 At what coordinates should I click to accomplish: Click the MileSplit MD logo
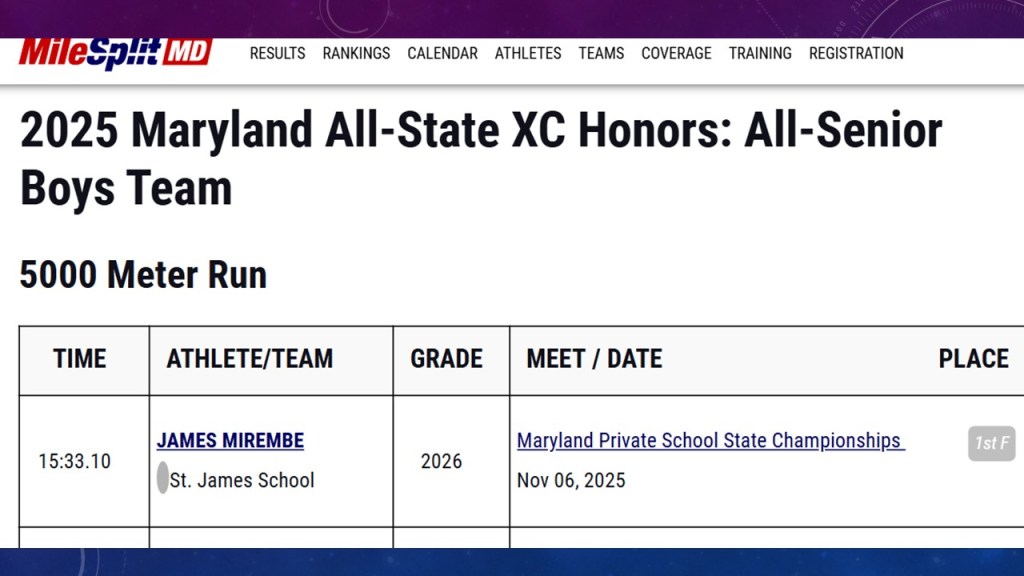[x=114, y=52]
